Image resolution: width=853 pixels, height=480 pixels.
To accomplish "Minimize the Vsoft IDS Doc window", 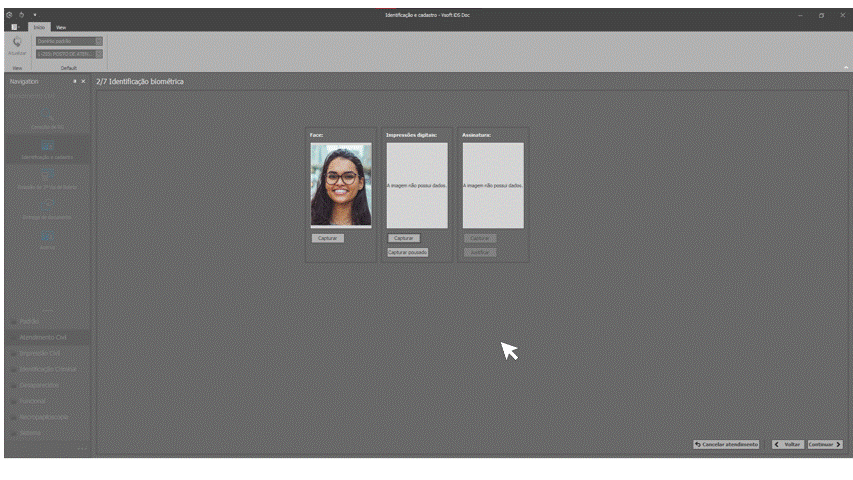I will (800, 15).
